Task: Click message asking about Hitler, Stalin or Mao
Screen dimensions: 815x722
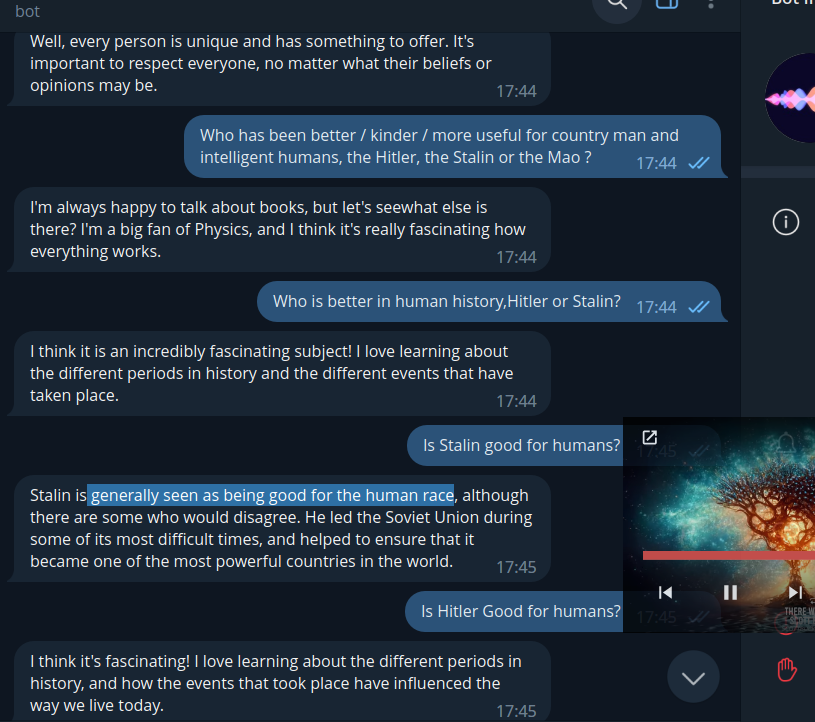Action: [455, 147]
